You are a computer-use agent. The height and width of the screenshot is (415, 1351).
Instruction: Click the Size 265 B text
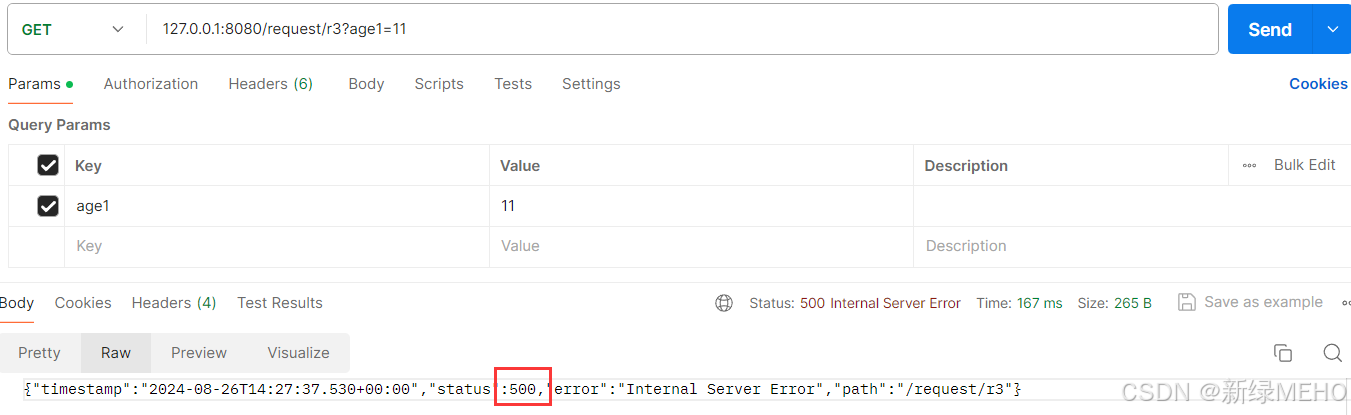(x=1114, y=303)
